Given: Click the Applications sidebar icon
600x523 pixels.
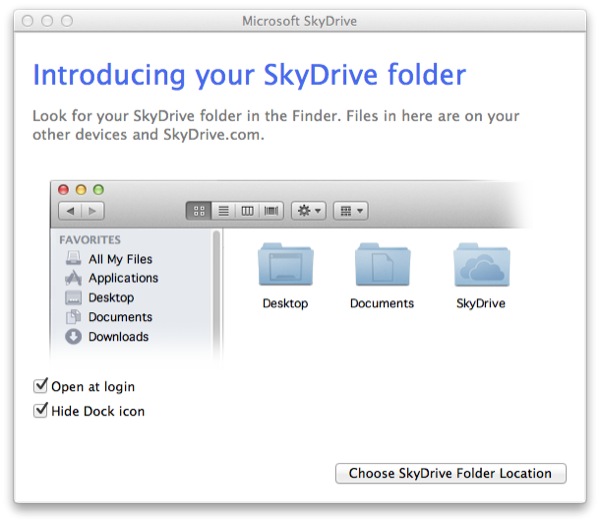Looking at the screenshot, I should 73,278.
